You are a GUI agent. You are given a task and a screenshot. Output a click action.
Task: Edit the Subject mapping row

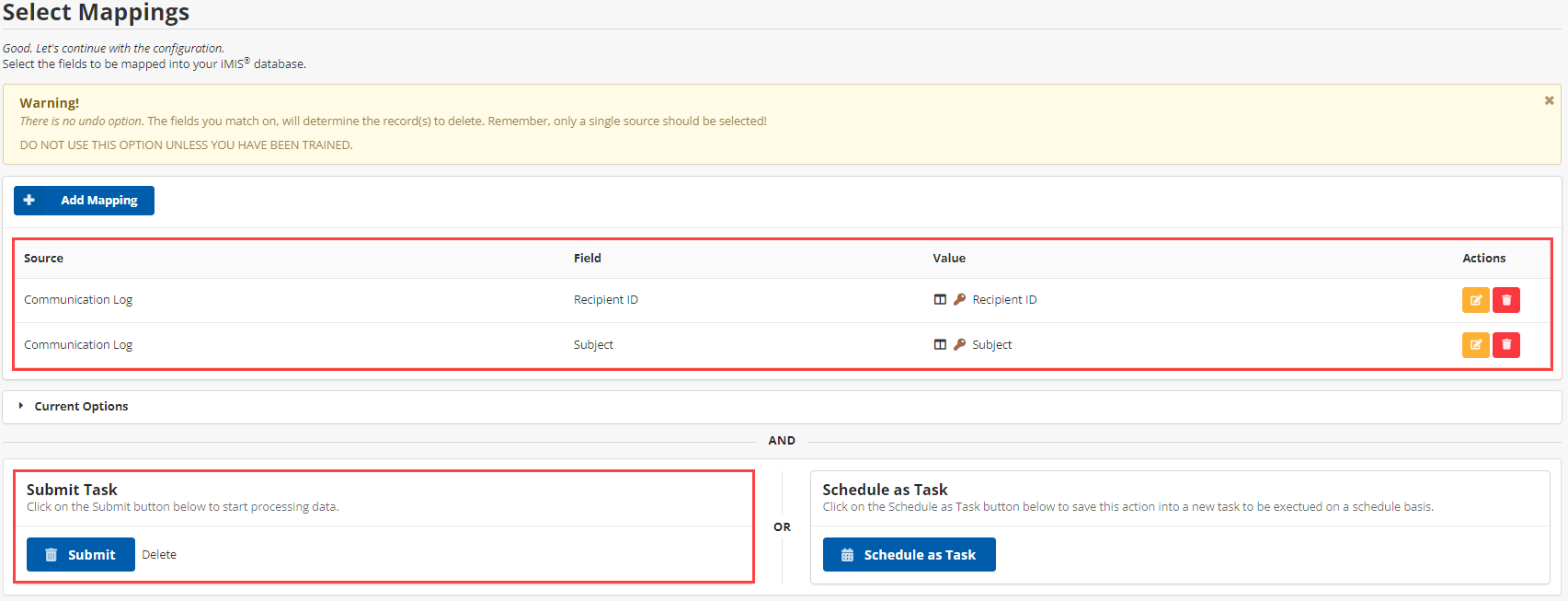click(x=1475, y=345)
